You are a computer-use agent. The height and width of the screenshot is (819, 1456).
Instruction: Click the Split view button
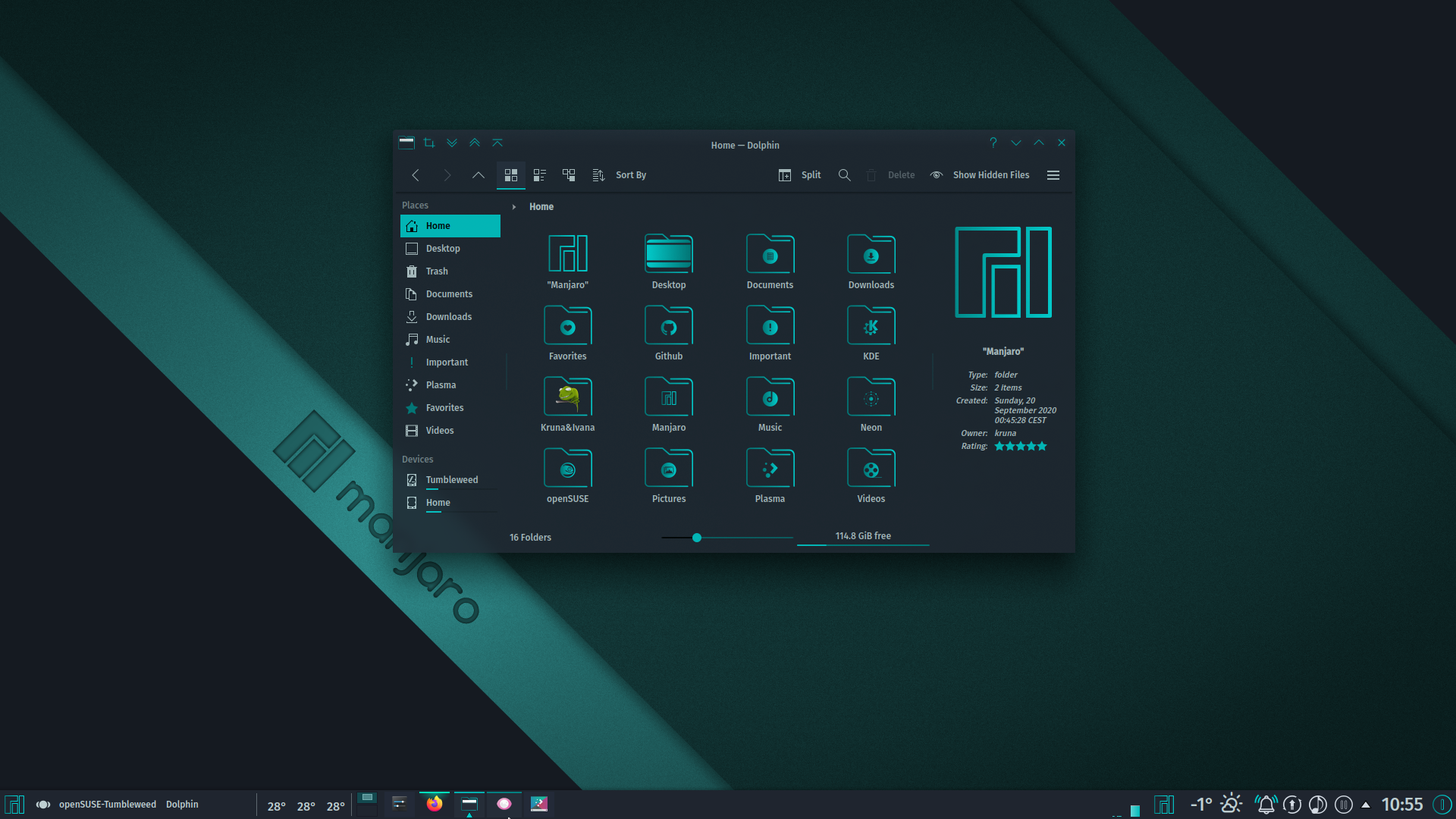click(x=800, y=175)
